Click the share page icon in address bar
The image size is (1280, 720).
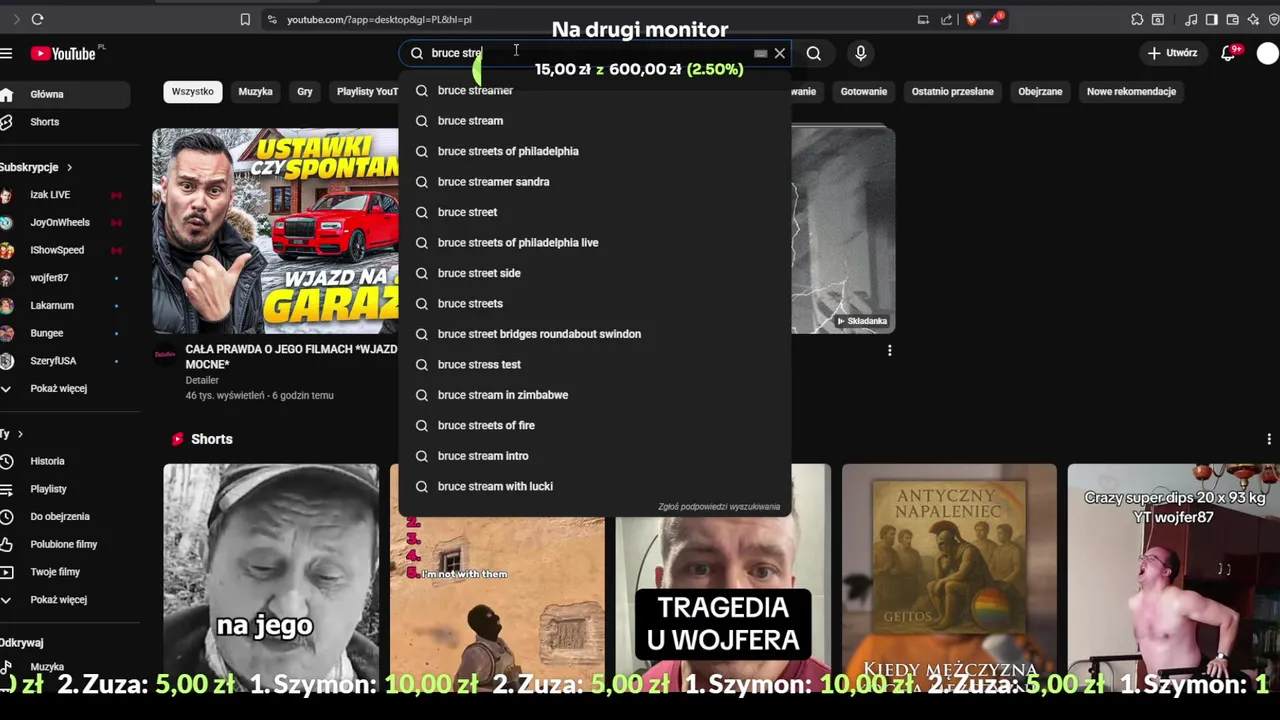[946, 19]
